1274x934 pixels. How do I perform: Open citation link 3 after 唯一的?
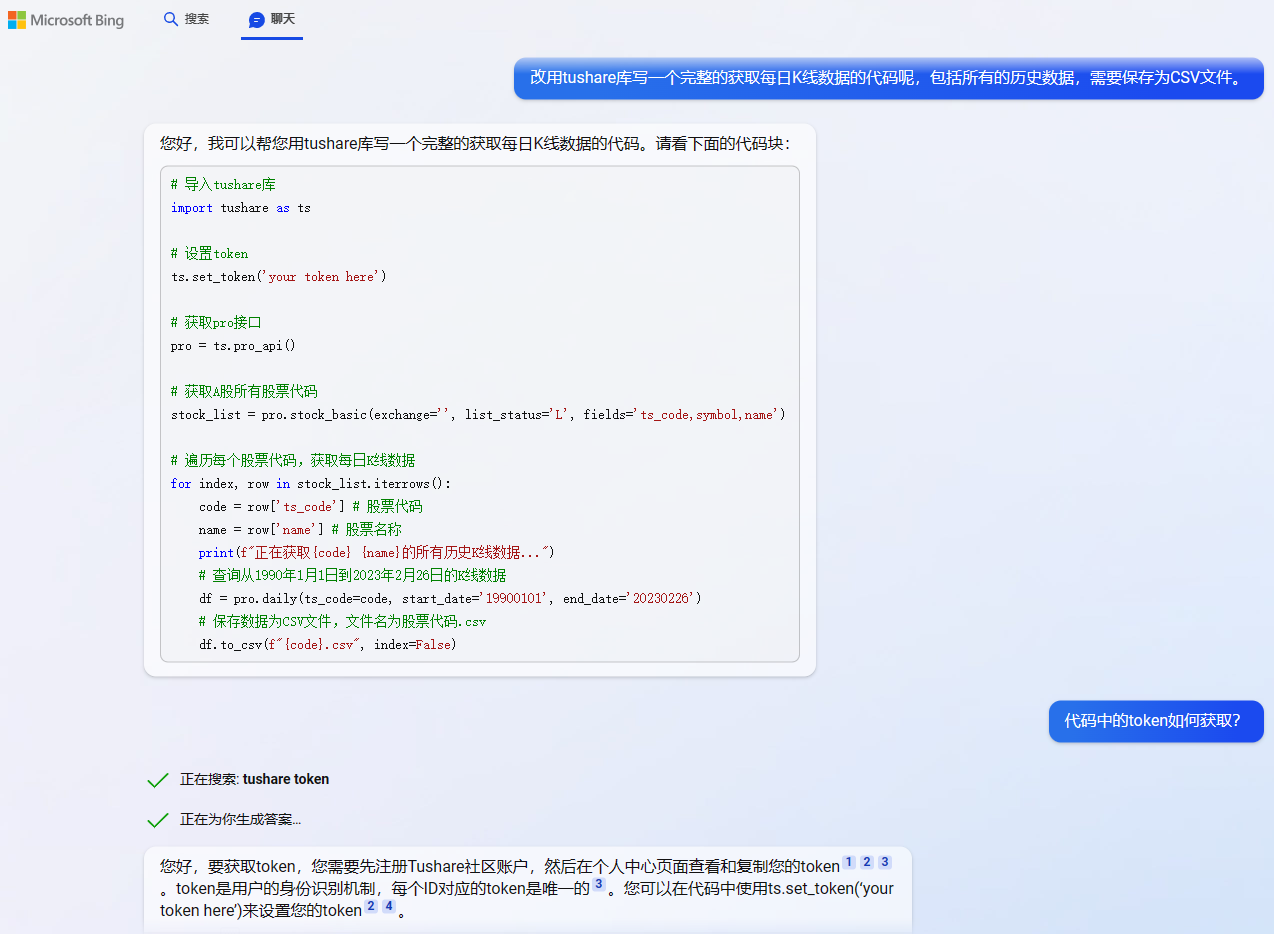[598, 884]
